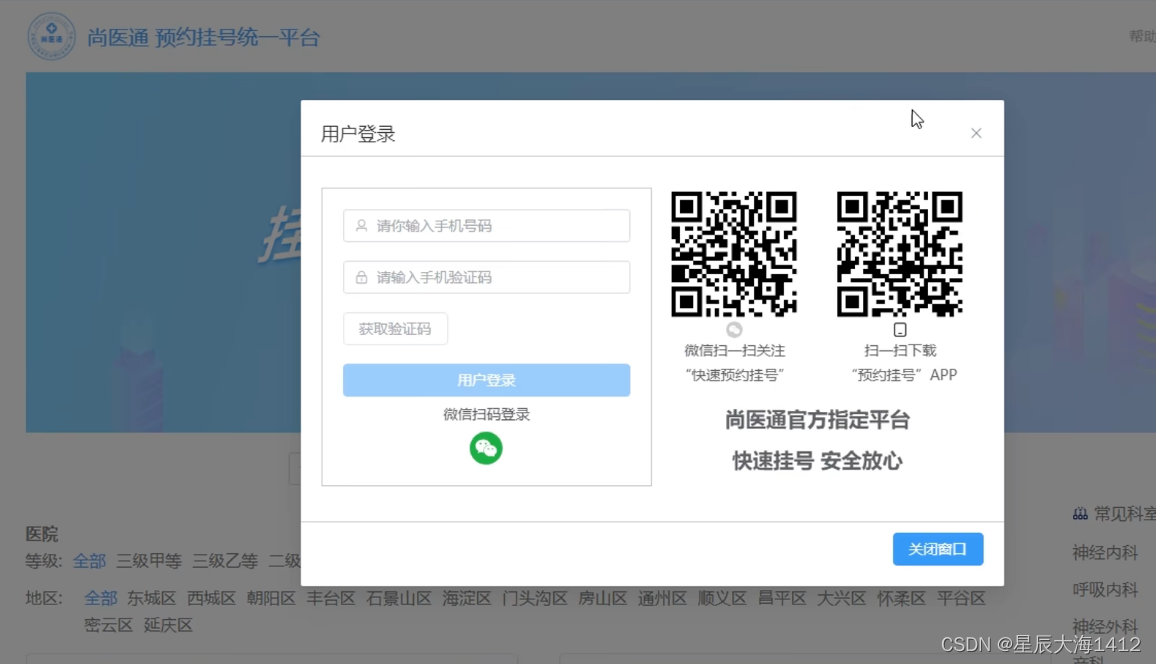Click the phone icon under right QR code
Viewport: 1156px width, 664px height.
pyautogui.click(x=899, y=329)
